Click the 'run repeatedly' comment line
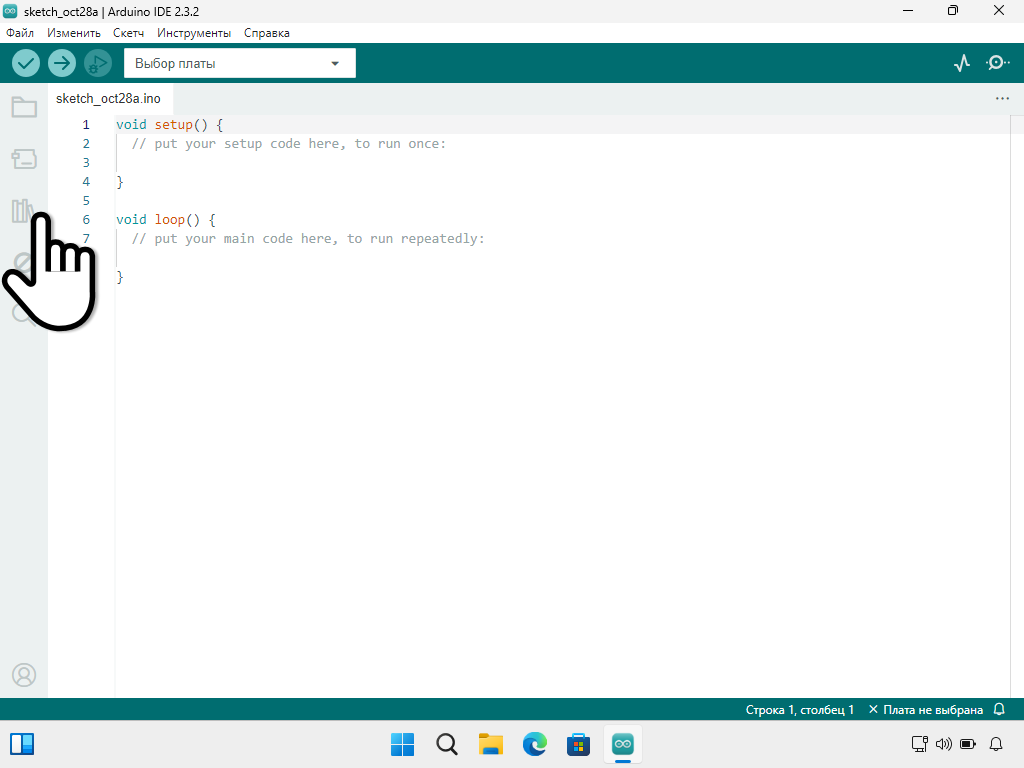This screenshot has width=1024, height=768. tap(308, 238)
